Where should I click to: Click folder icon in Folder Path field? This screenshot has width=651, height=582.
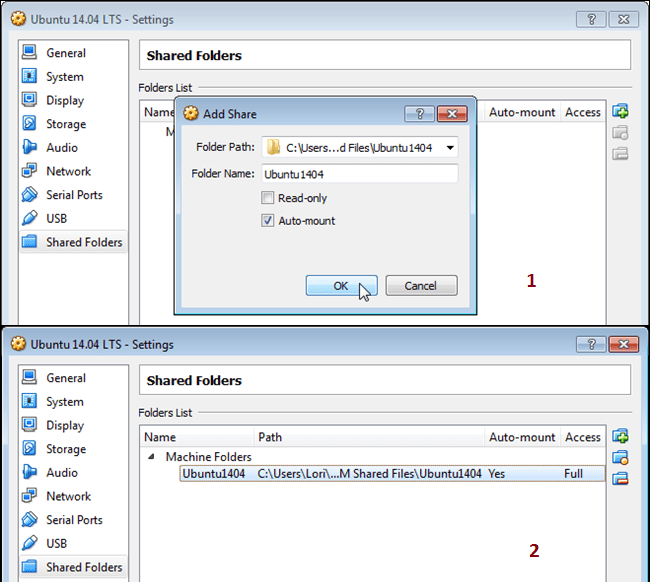[x=273, y=147]
